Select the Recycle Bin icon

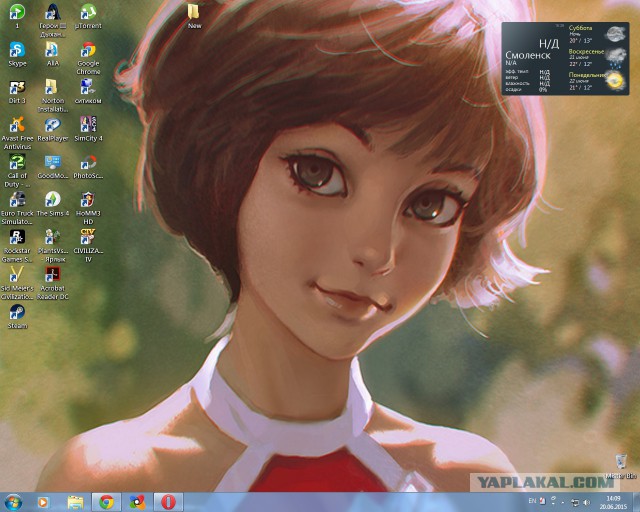pyautogui.click(x=621, y=466)
